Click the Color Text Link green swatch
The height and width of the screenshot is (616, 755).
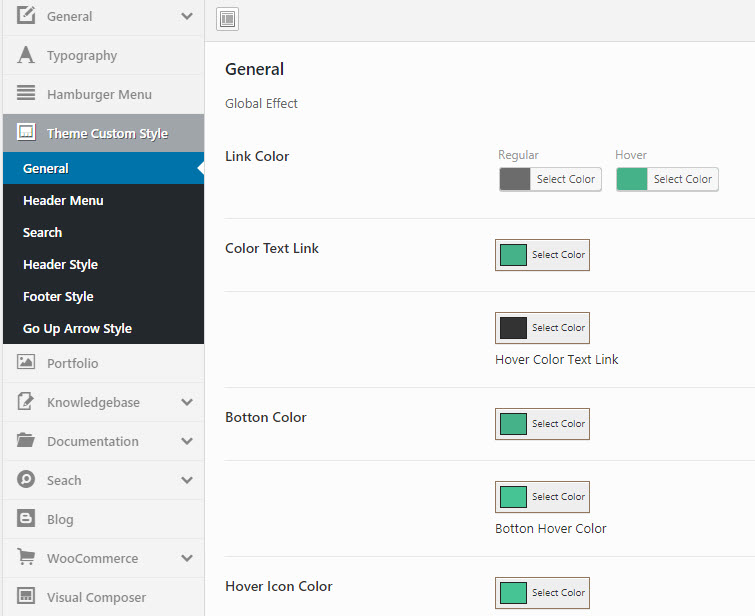pos(513,255)
